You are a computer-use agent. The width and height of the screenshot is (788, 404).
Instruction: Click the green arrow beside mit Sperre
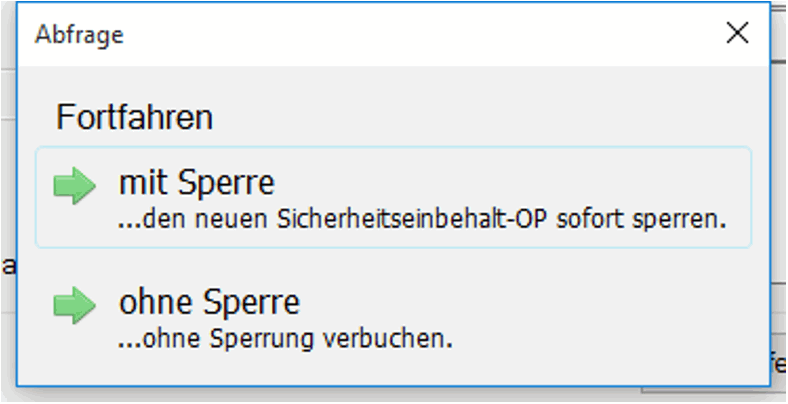pyautogui.click(x=75, y=187)
